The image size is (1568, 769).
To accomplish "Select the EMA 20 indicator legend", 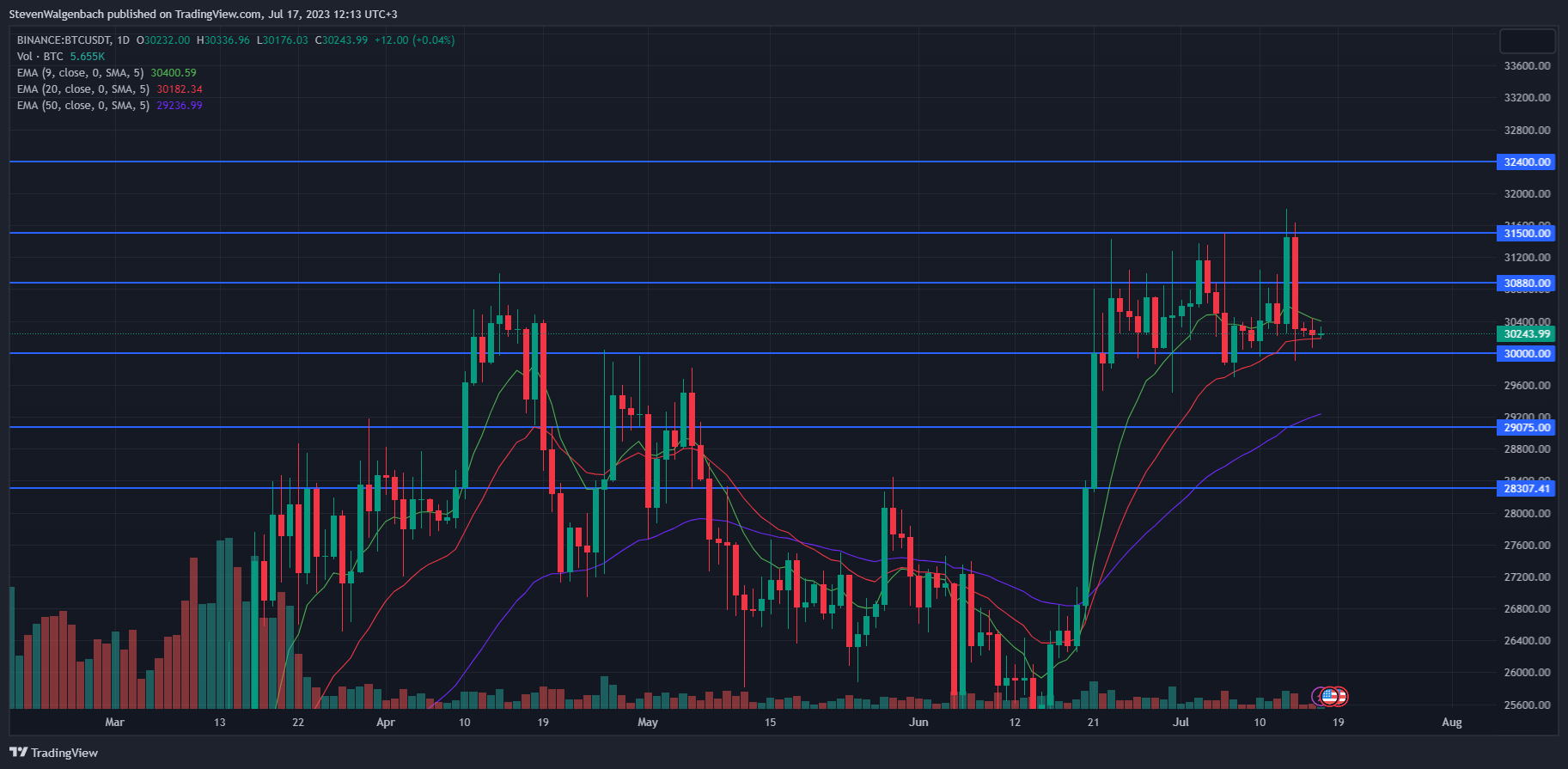I will click(x=83, y=89).
